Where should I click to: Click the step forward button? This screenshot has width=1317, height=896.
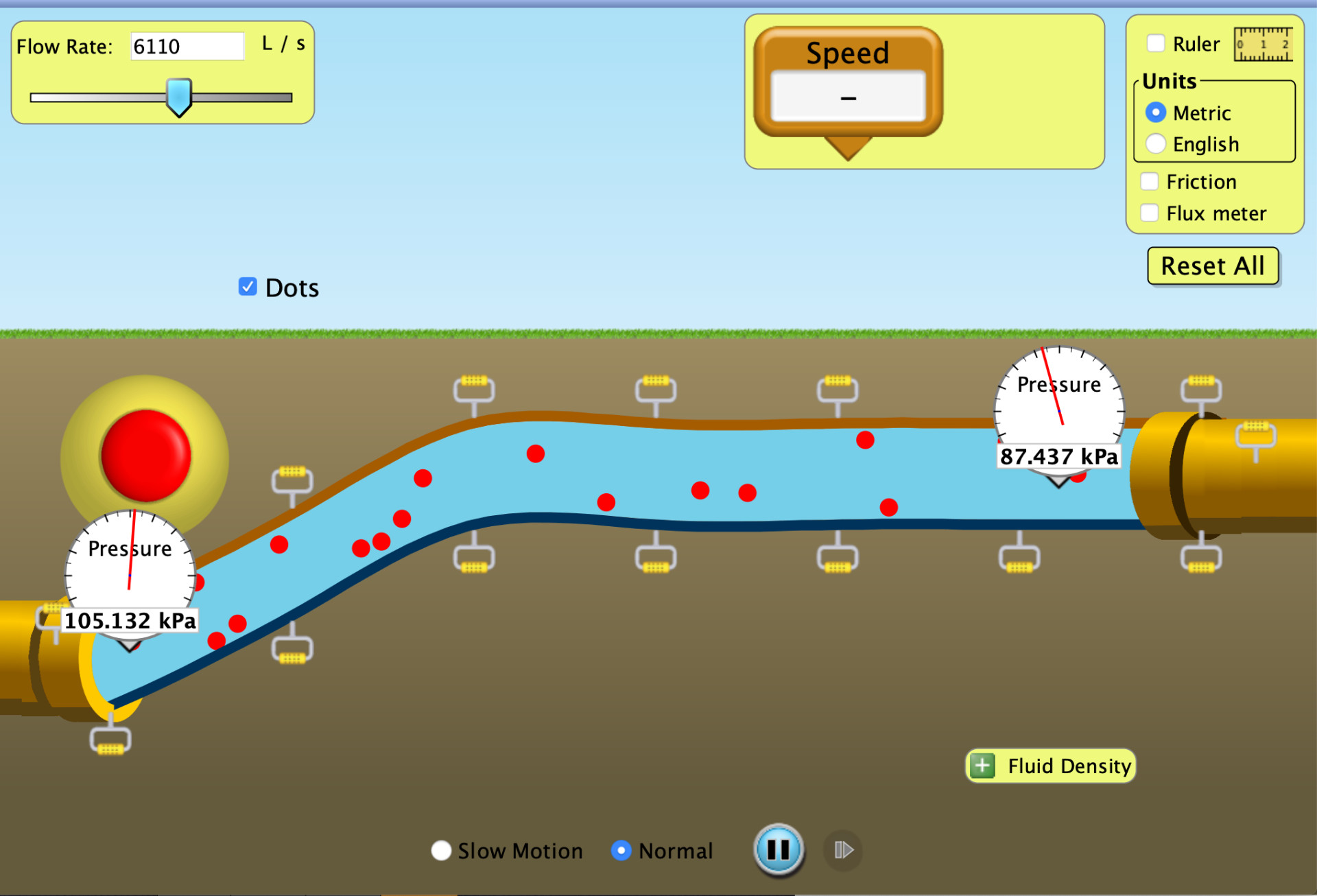843,851
